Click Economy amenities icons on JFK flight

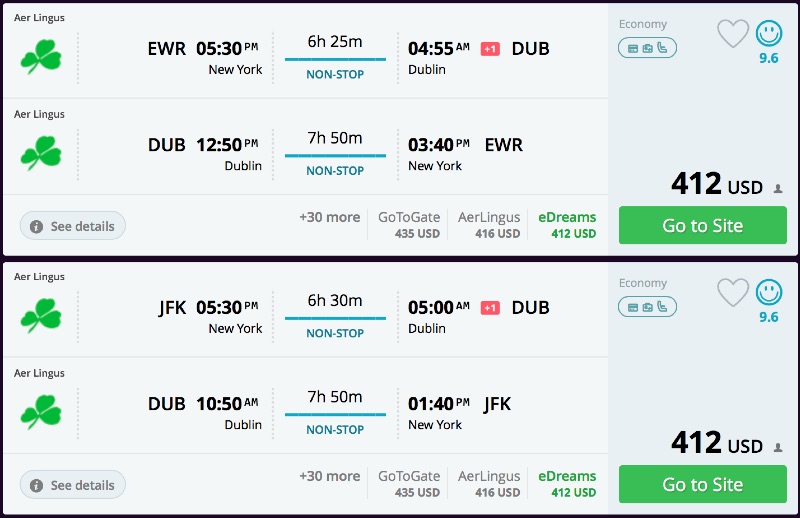pos(647,306)
